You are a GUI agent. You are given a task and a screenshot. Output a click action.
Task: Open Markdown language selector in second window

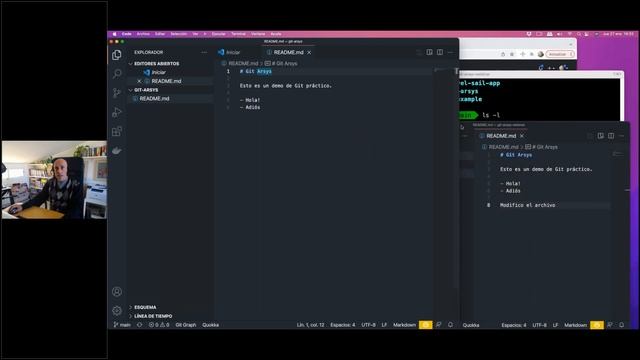(576, 325)
